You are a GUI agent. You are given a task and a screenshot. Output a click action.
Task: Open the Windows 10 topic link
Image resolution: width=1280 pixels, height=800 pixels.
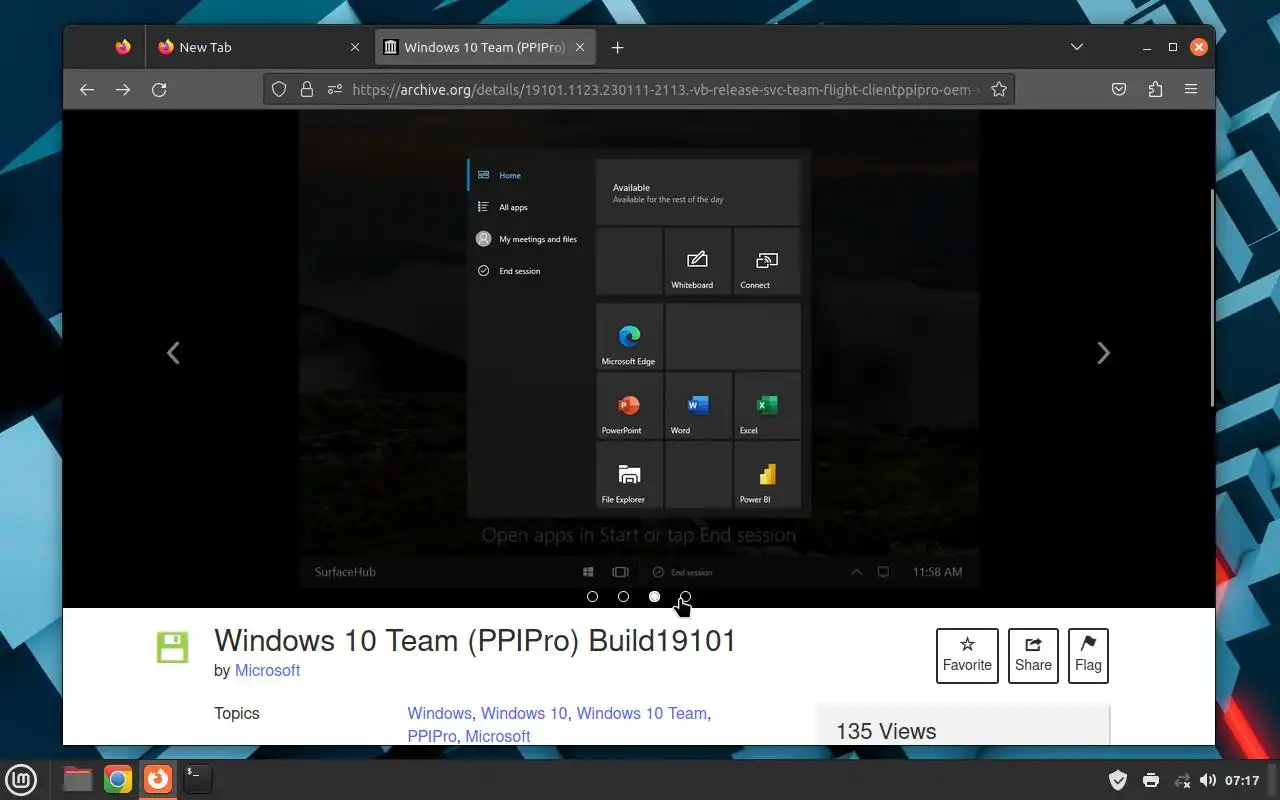click(x=524, y=713)
